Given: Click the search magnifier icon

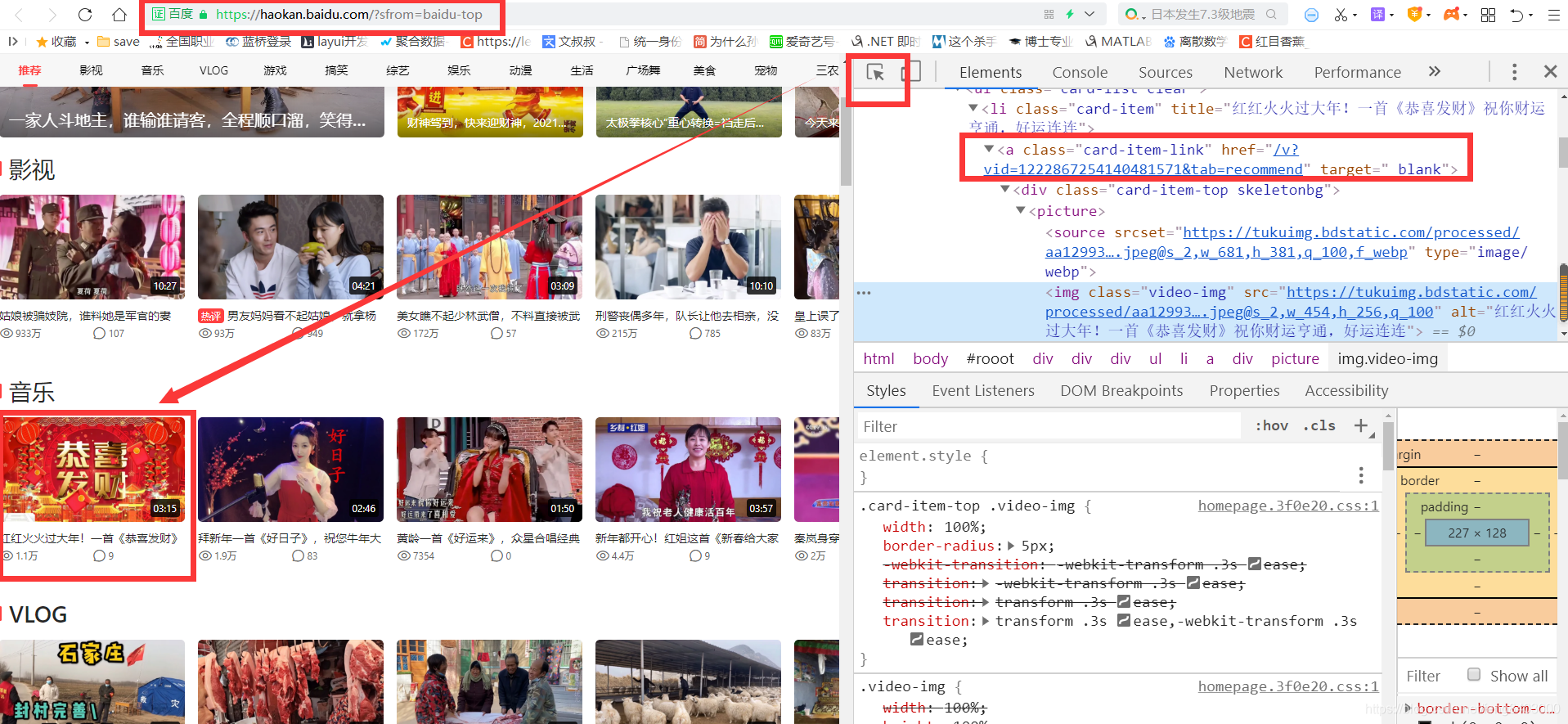Looking at the screenshot, I should pyautogui.click(x=1272, y=14).
